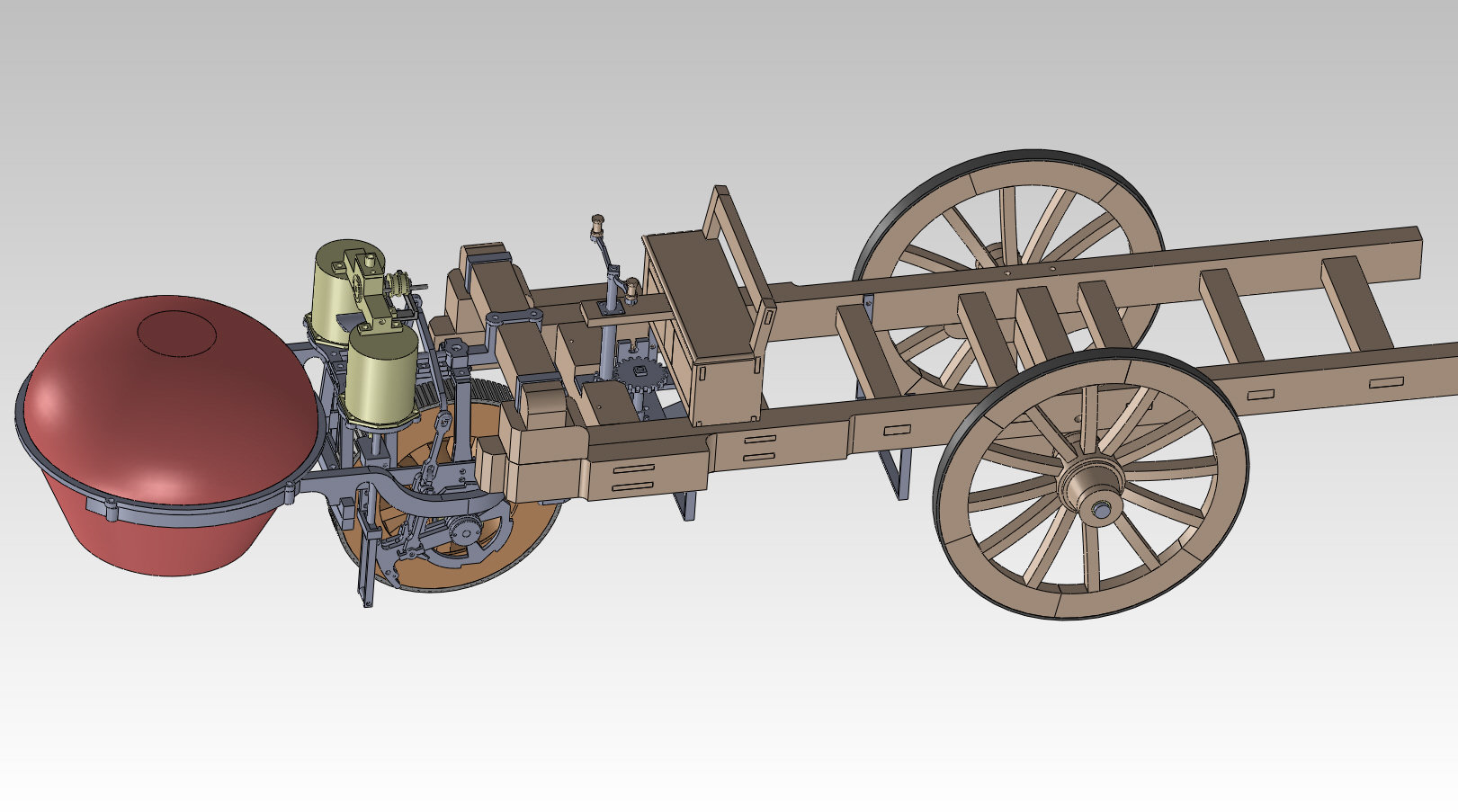Click the steering column gear
This screenshot has height=812, width=1458.
639,371
